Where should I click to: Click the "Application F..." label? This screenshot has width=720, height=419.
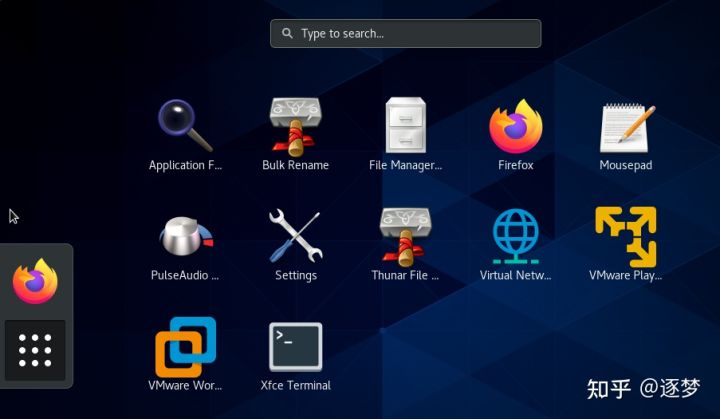pos(186,166)
